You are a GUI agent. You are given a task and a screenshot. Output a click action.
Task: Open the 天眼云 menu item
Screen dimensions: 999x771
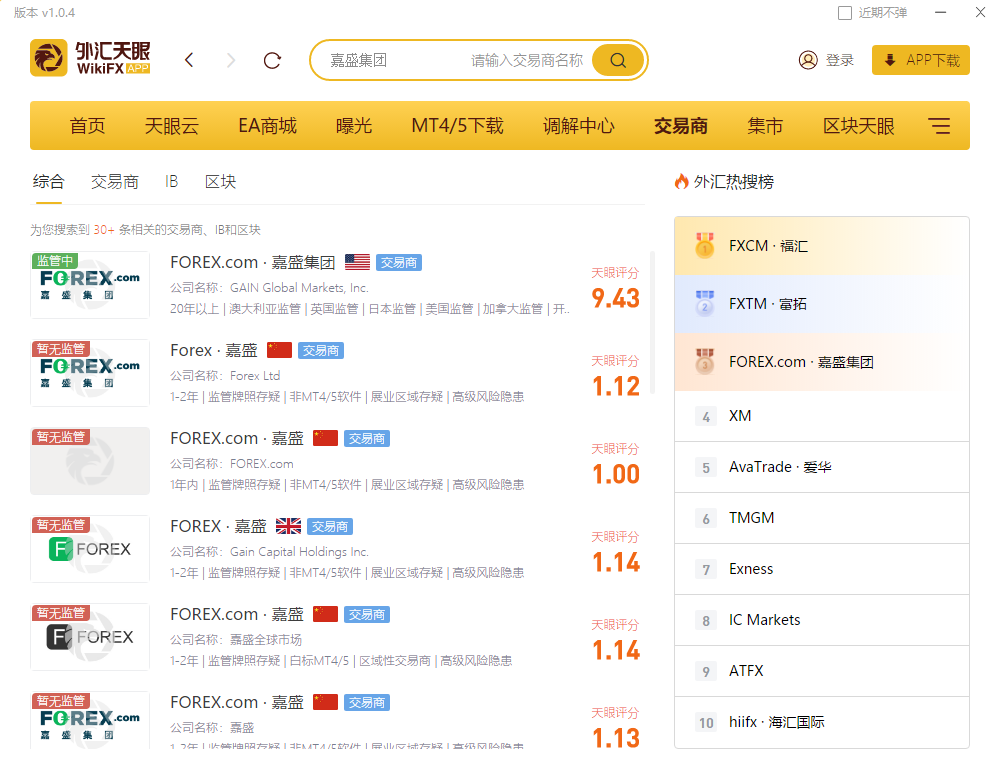[171, 126]
